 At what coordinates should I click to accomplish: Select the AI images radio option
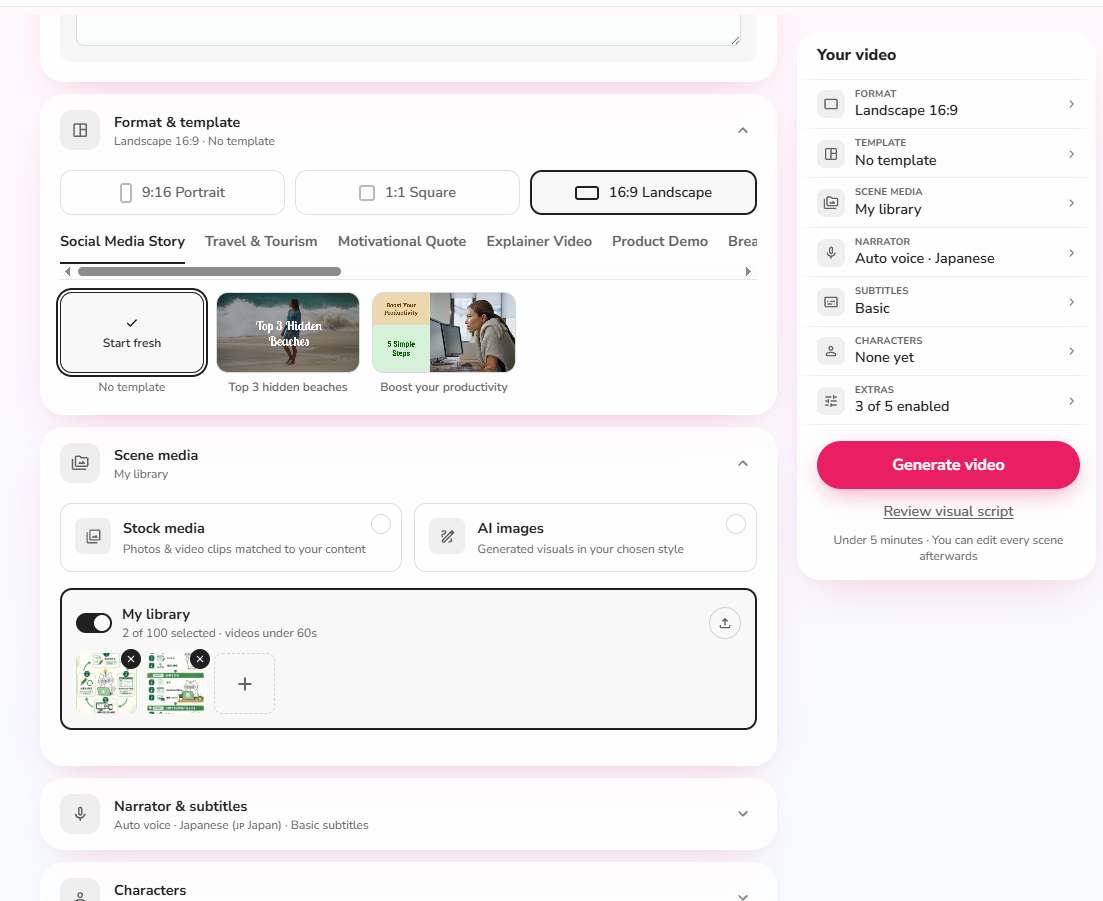point(736,524)
